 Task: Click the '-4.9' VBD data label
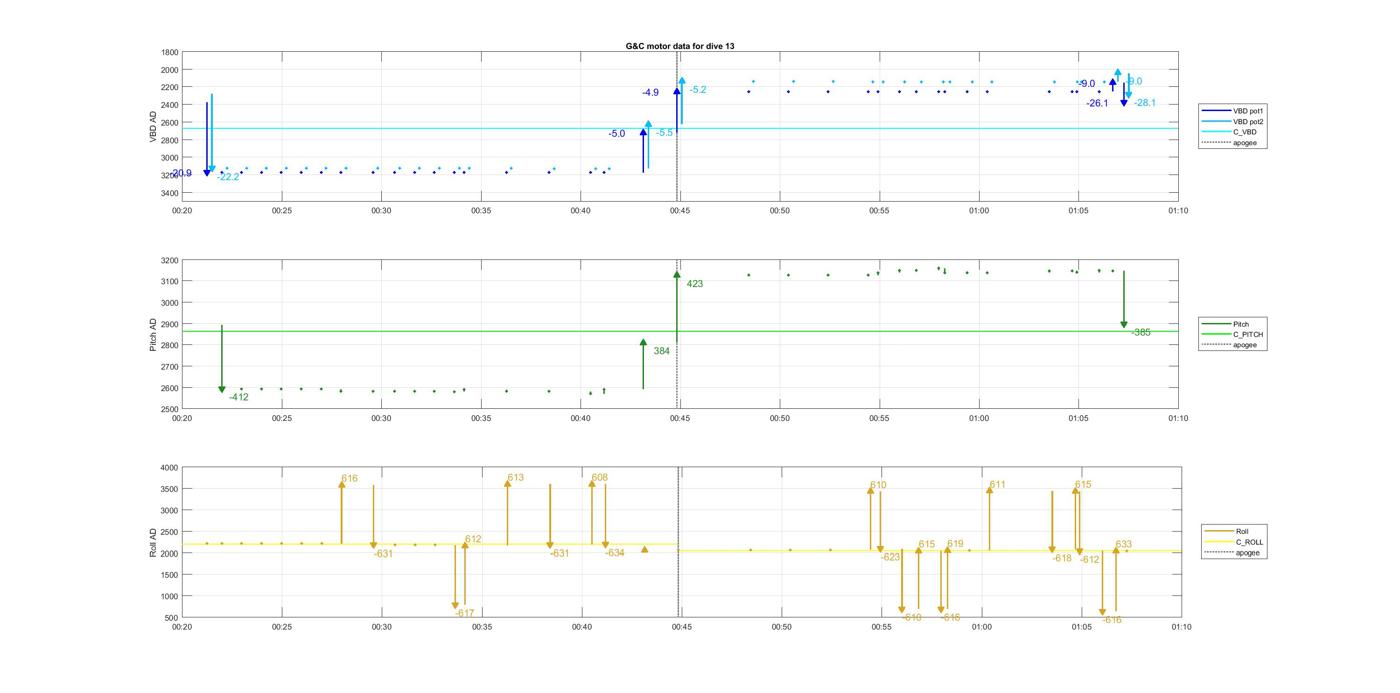pos(650,93)
